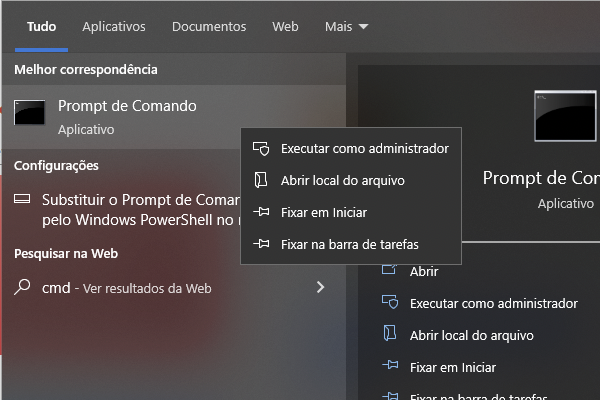Viewport: 600px width, 400px height.
Task: Click the shield icon in context menu
Action: (261, 149)
